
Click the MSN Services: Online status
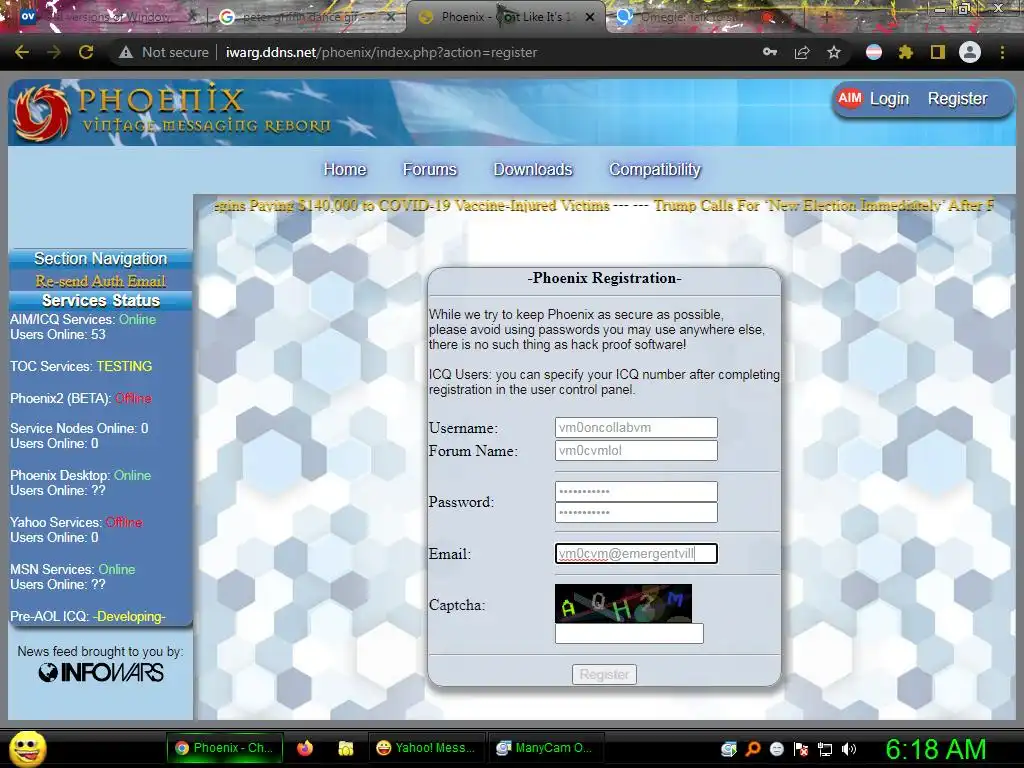tap(72, 569)
